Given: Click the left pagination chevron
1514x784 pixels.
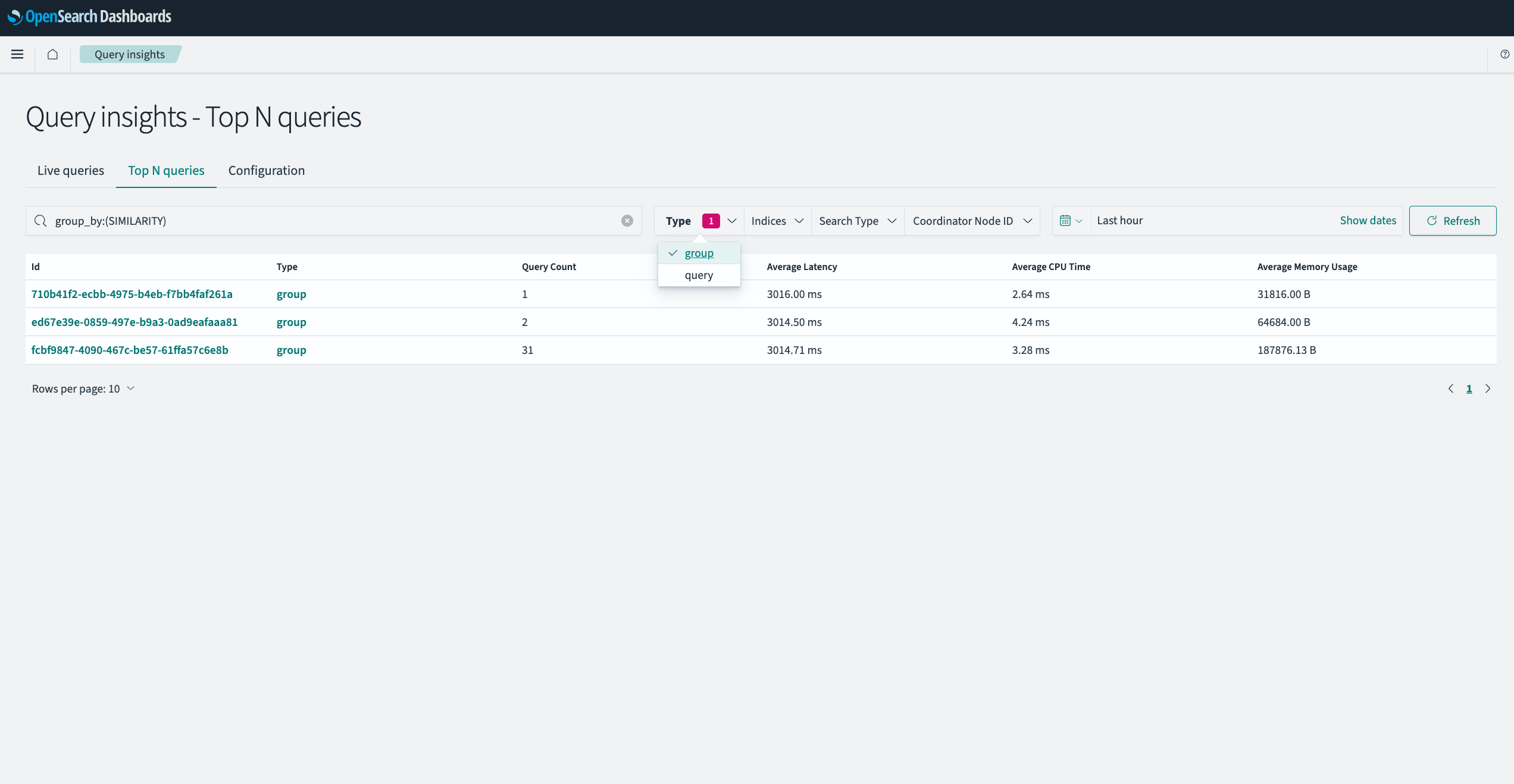Looking at the screenshot, I should point(1450,388).
